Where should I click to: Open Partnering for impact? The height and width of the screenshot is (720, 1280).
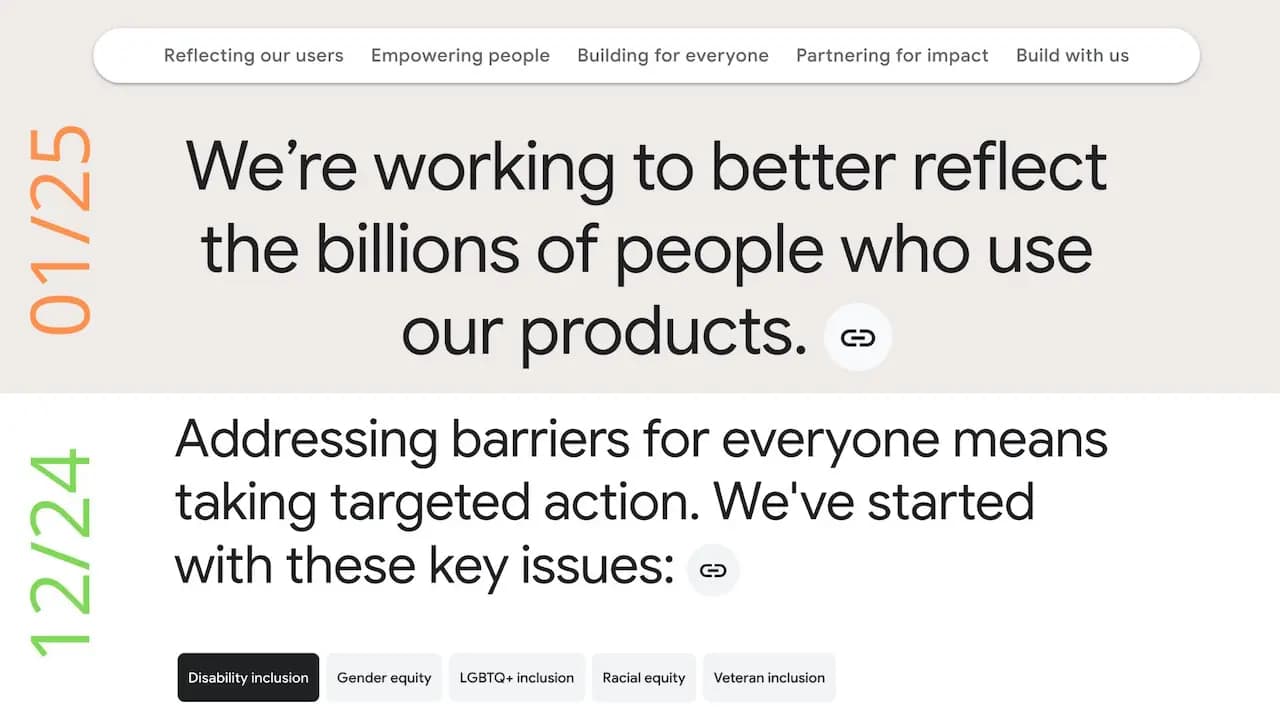click(x=891, y=55)
